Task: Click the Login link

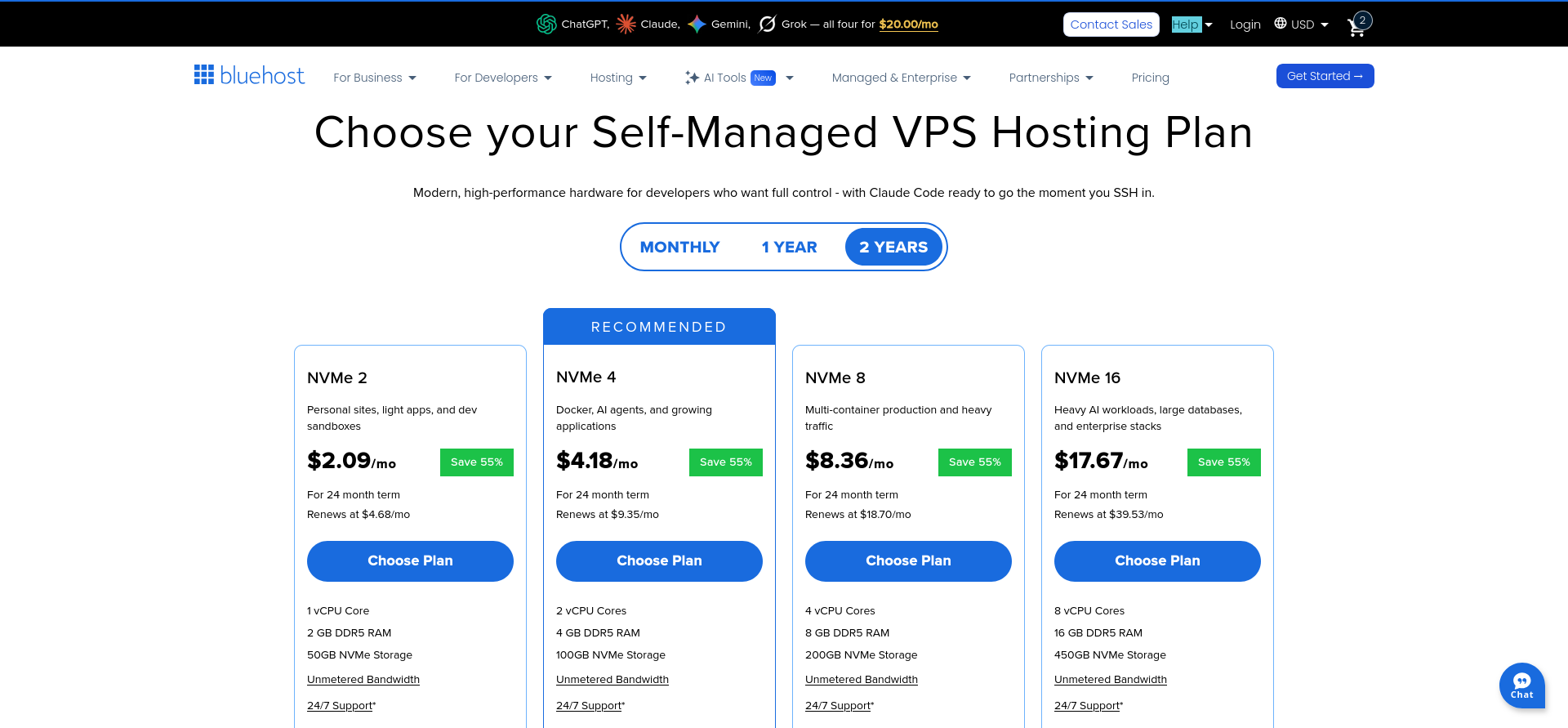Action: tap(1245, 25)
